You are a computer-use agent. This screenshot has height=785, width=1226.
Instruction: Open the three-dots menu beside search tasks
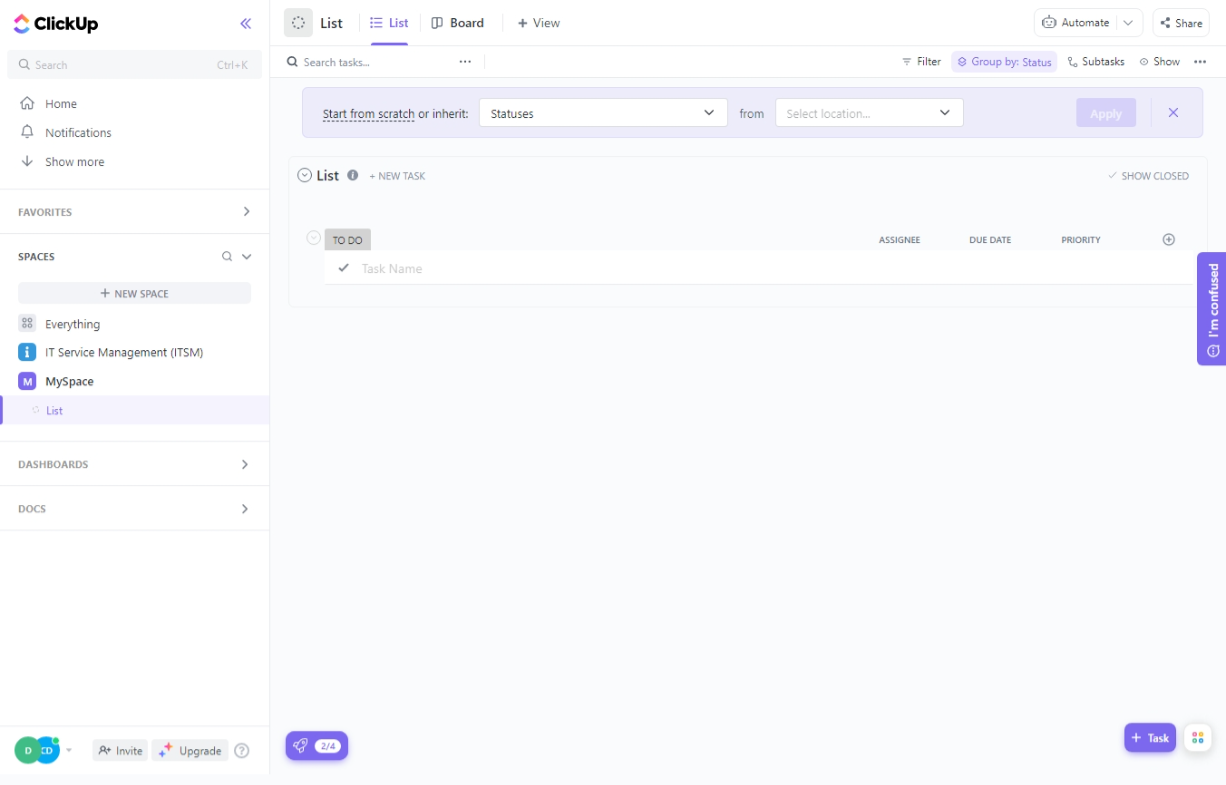465,62
